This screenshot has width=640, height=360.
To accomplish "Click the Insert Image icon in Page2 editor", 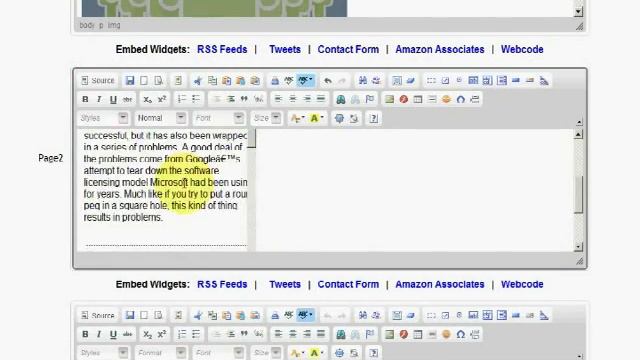I will [x=389, y=99].
